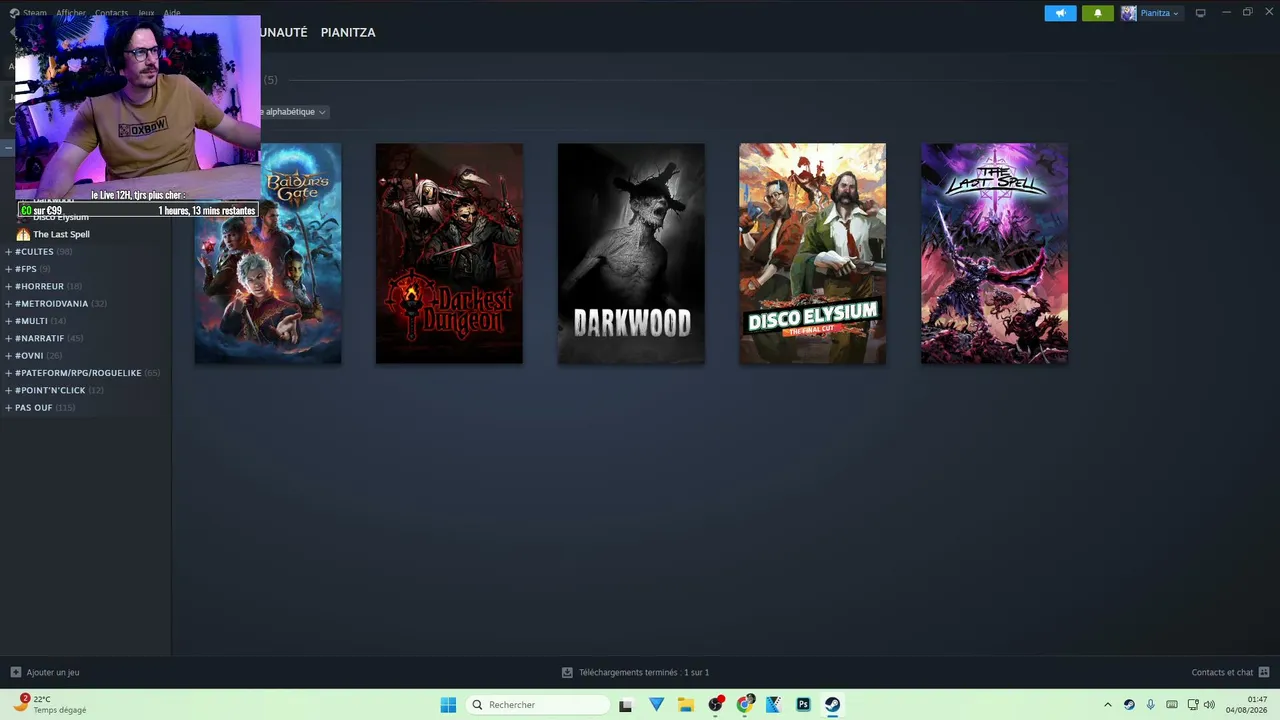Expand the #CULTES collection
The width and height of the screenshot is (1280, 720).
point(8,252)
